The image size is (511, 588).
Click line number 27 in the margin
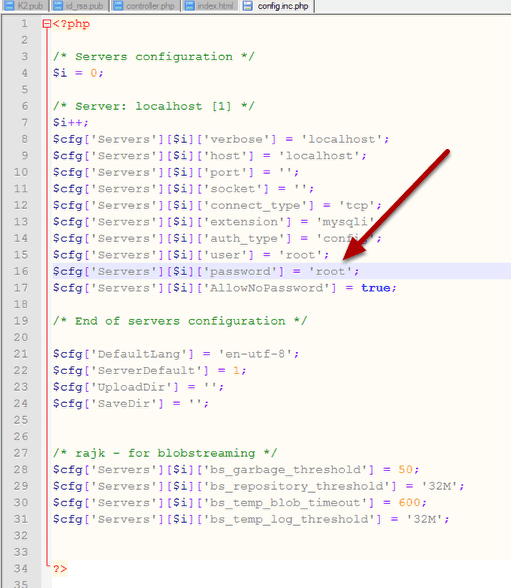(21, 453)
